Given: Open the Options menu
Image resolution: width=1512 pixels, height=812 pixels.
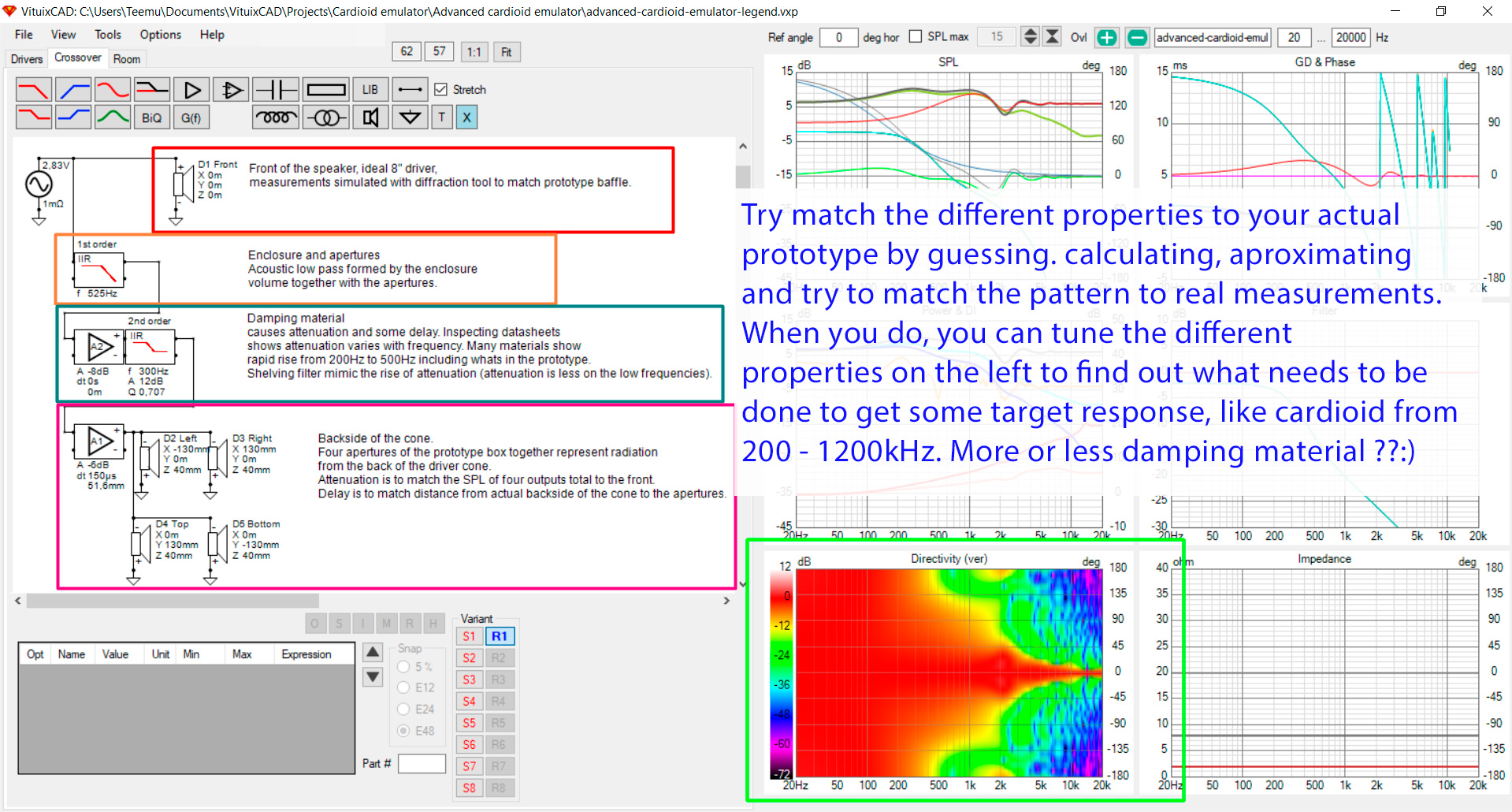Looking at the screenshot, I should [x=161, y=35].
